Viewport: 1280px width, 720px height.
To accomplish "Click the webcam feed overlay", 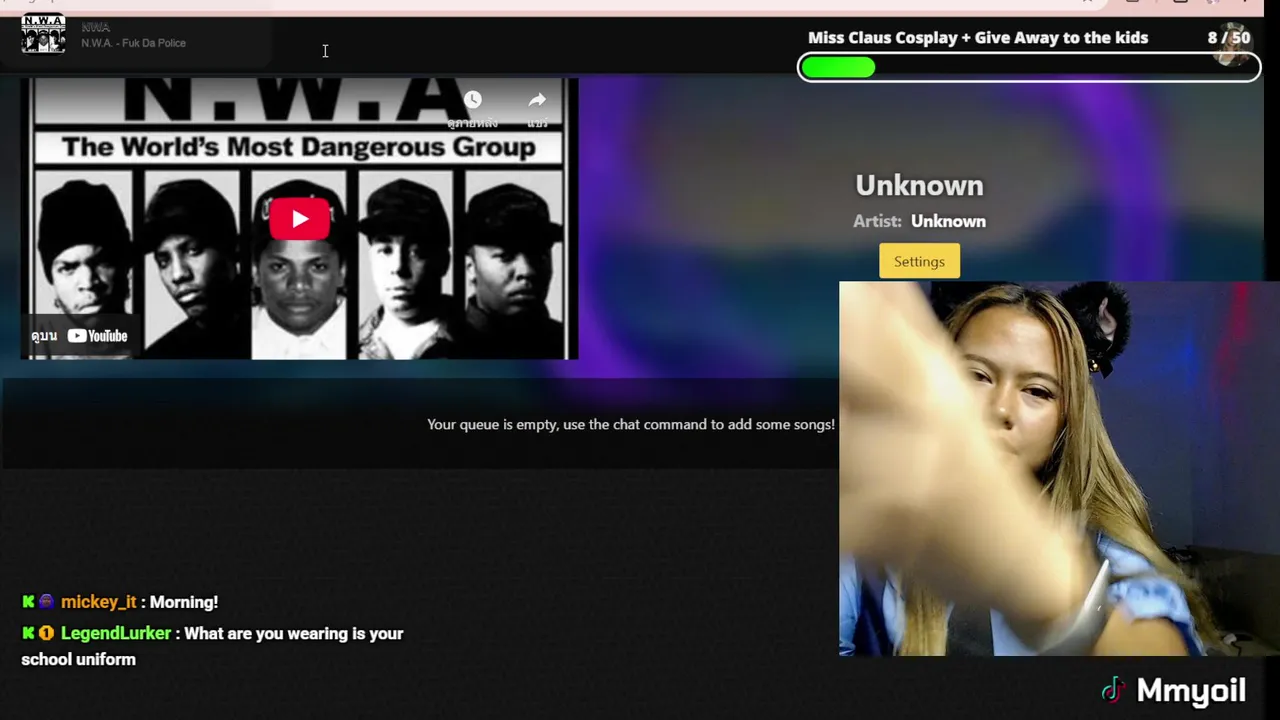I will (1059, 468).
